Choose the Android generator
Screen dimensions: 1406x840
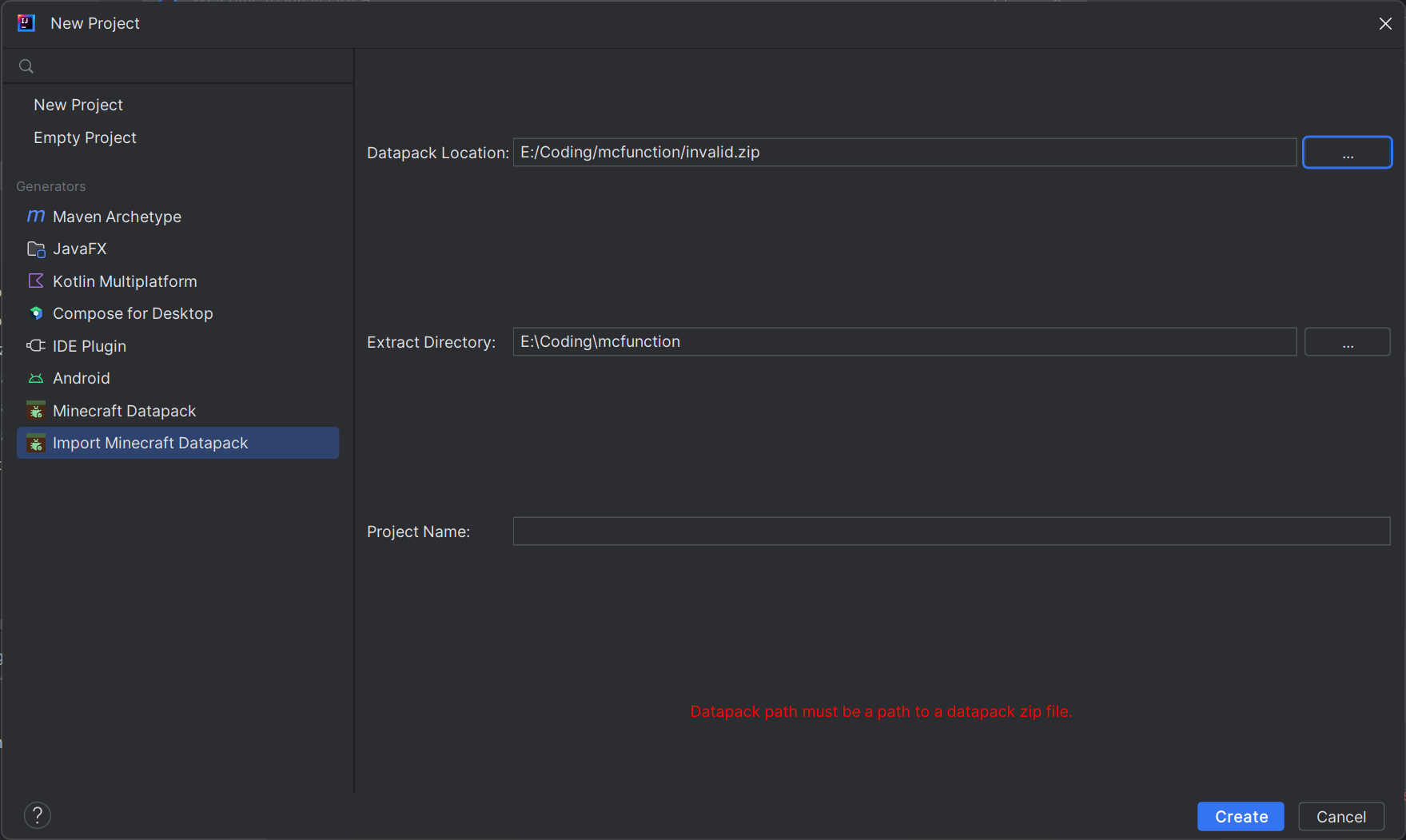tap(177, 378)
